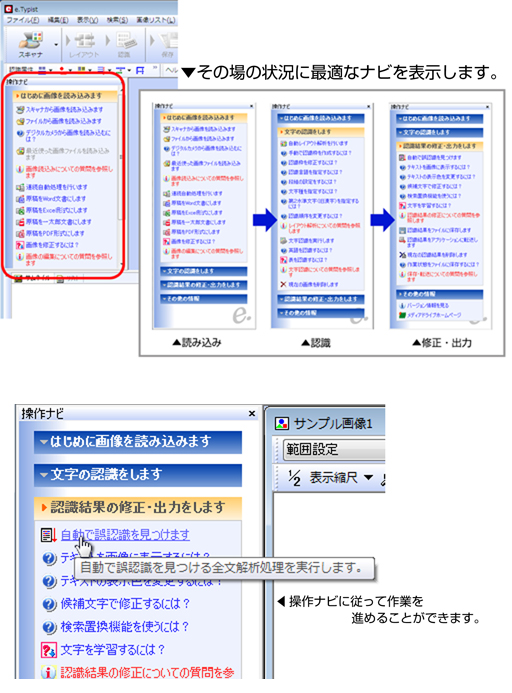Click icon beside 画像を修正するには？ in main window
This screenshot has height=693, width=512.
(x=20, y=245)
